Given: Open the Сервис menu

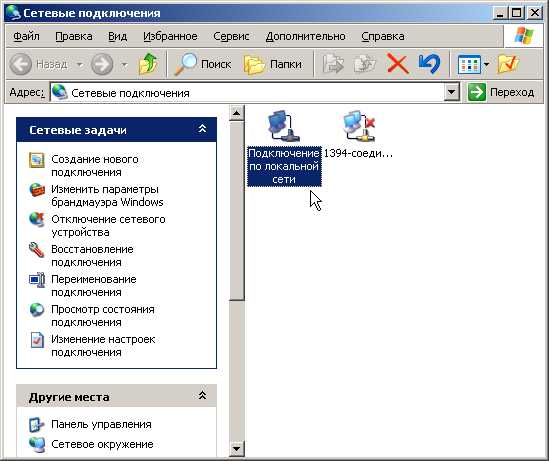Looking at the screenshot, I should (231, 36).
